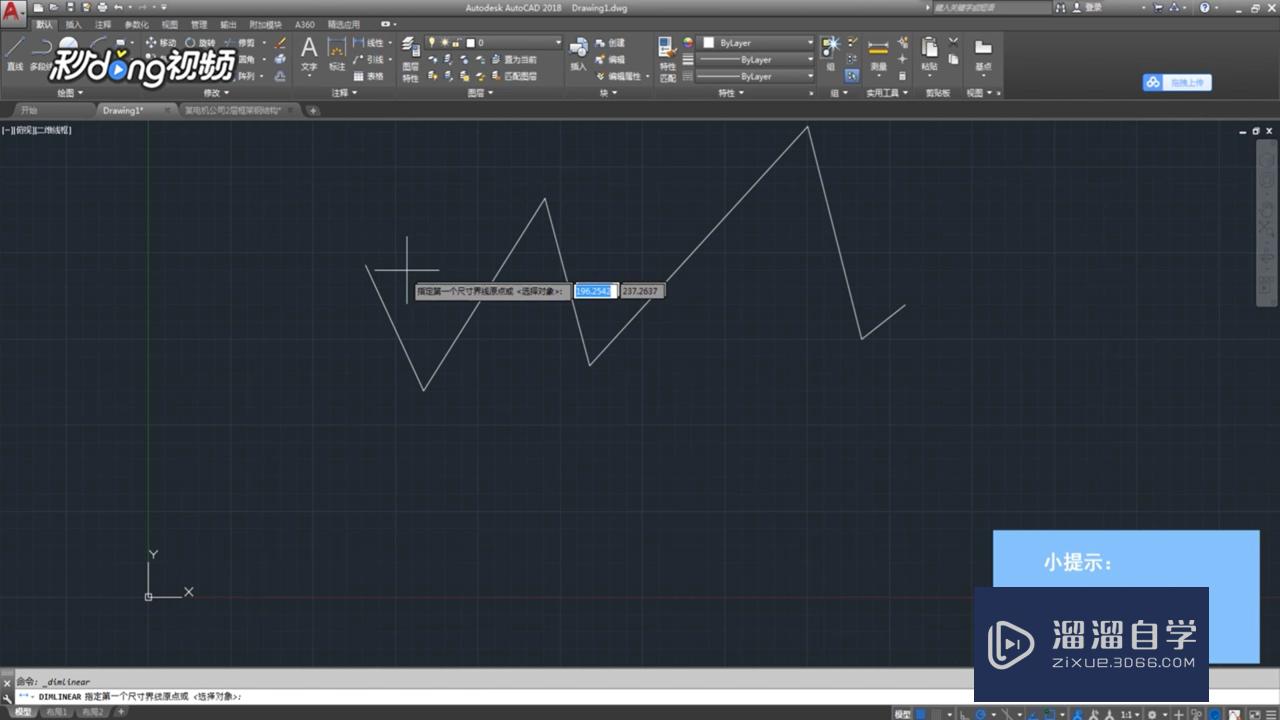Select the Dimension (标注) tool
The width and height of the screenshot is (1280, 720).
pos(337,55)
